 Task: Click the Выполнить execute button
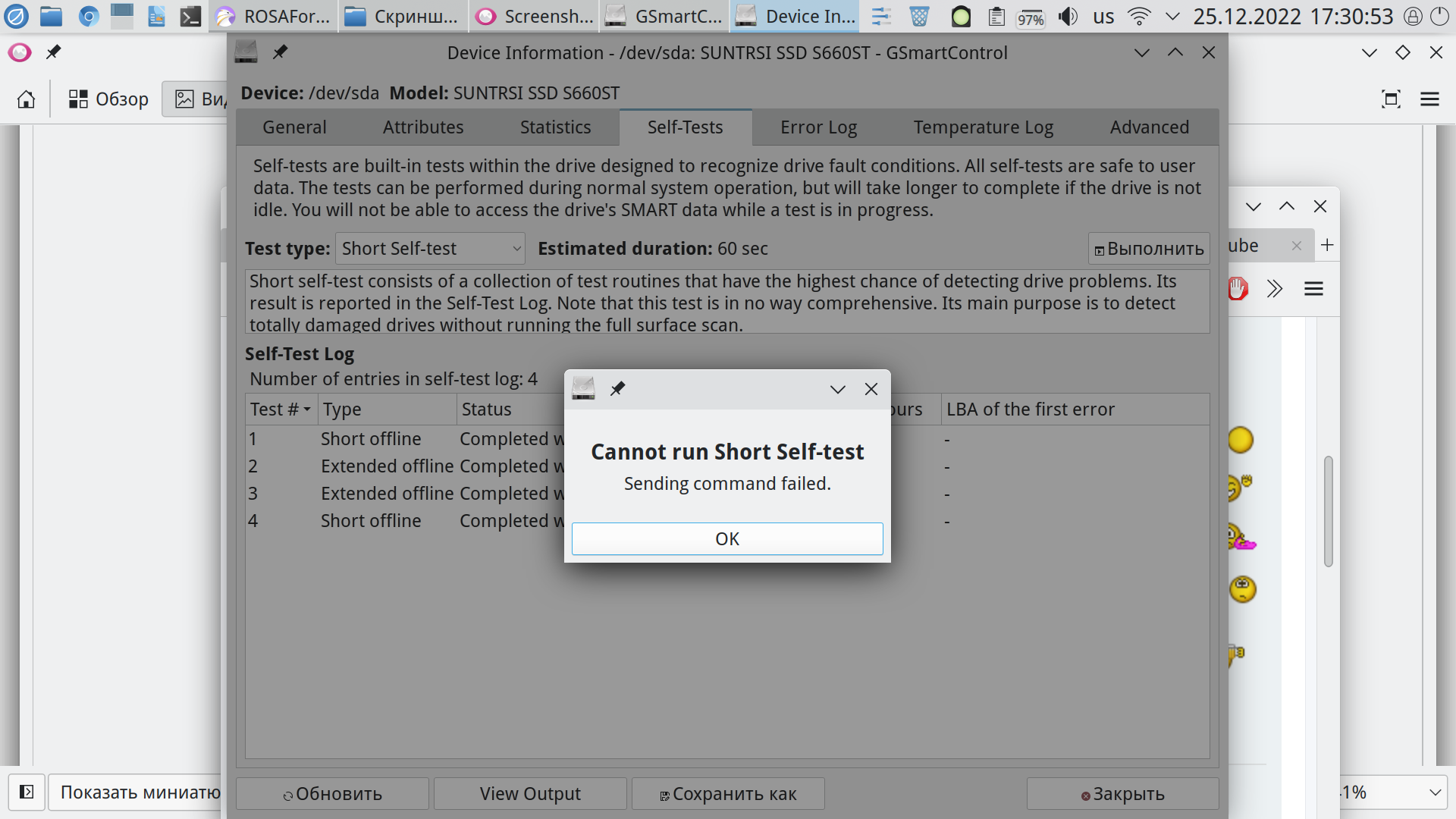pyautogui.click(x=1148, y=249)
